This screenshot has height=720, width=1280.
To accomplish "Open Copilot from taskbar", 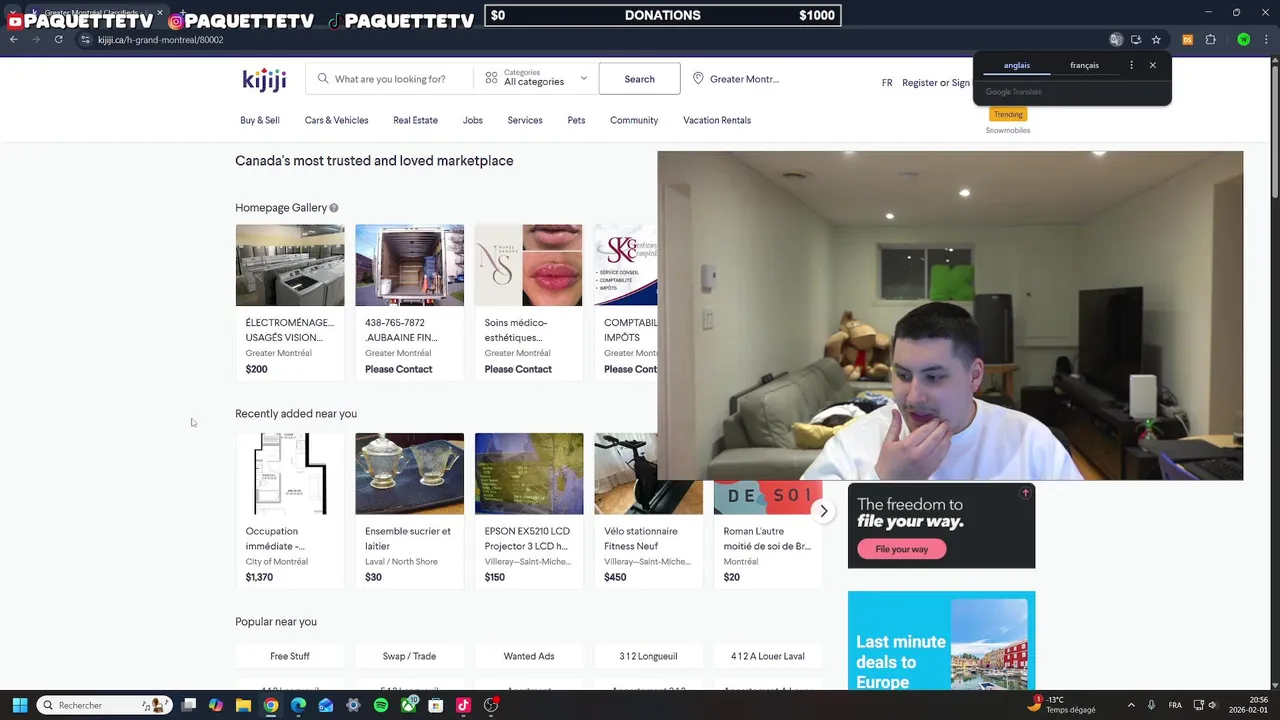I will click(x=216, y=705).
